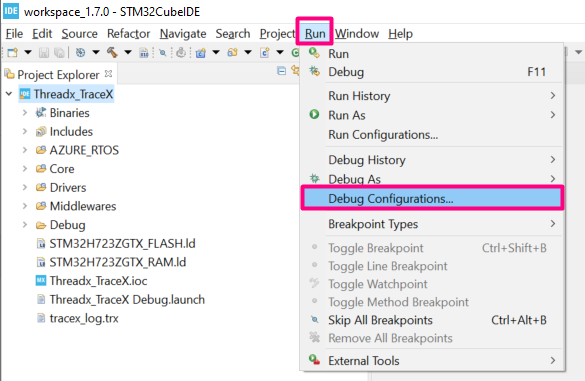Click the New Source Folder toolbar icon
The height and width of the screenshot is (381, 585).
(232, 53)
